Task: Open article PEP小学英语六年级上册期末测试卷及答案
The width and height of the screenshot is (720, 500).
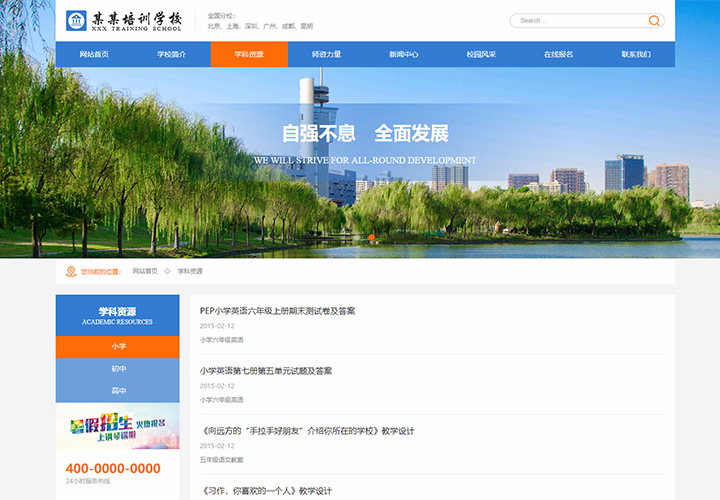Action: click(277, 311)
